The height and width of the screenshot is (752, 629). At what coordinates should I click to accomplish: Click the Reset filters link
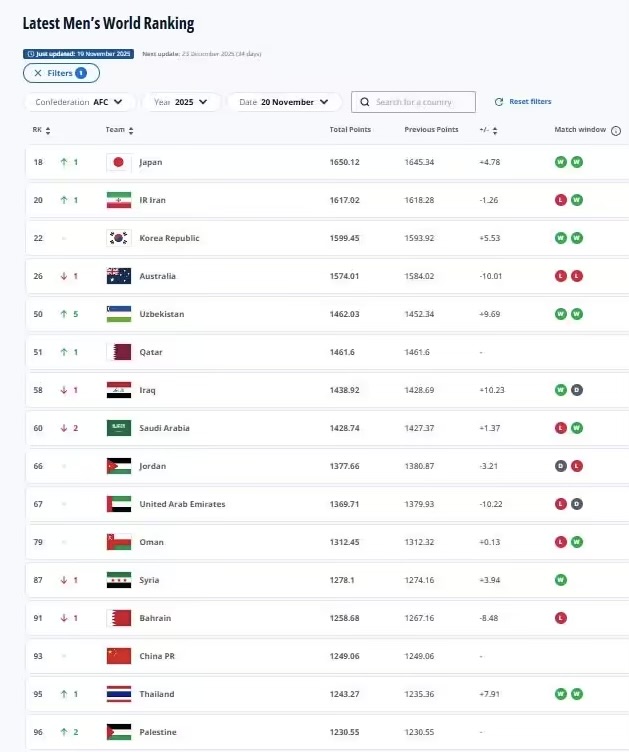click(523, 102)
